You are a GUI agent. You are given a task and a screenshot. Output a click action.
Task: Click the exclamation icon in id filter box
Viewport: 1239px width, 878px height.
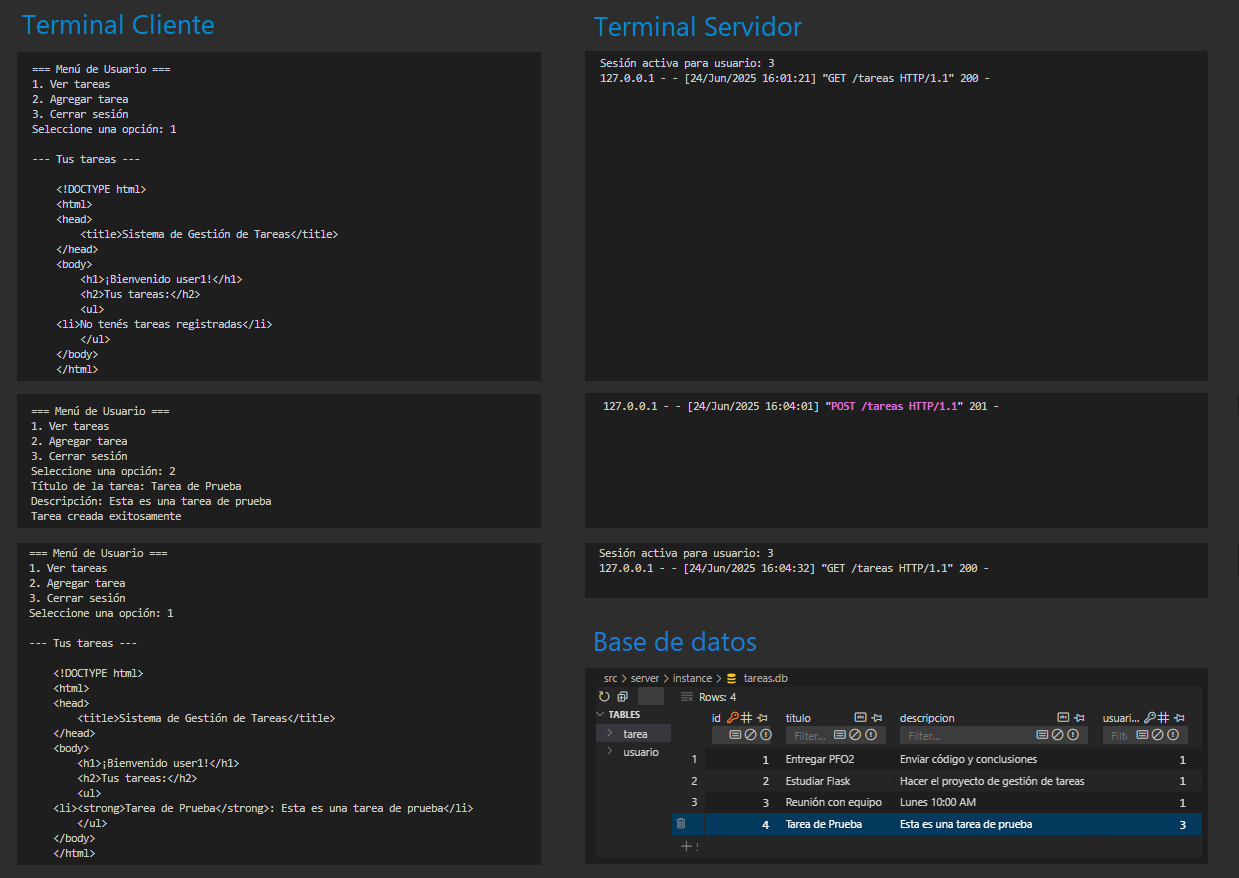[x=765, y=735]
